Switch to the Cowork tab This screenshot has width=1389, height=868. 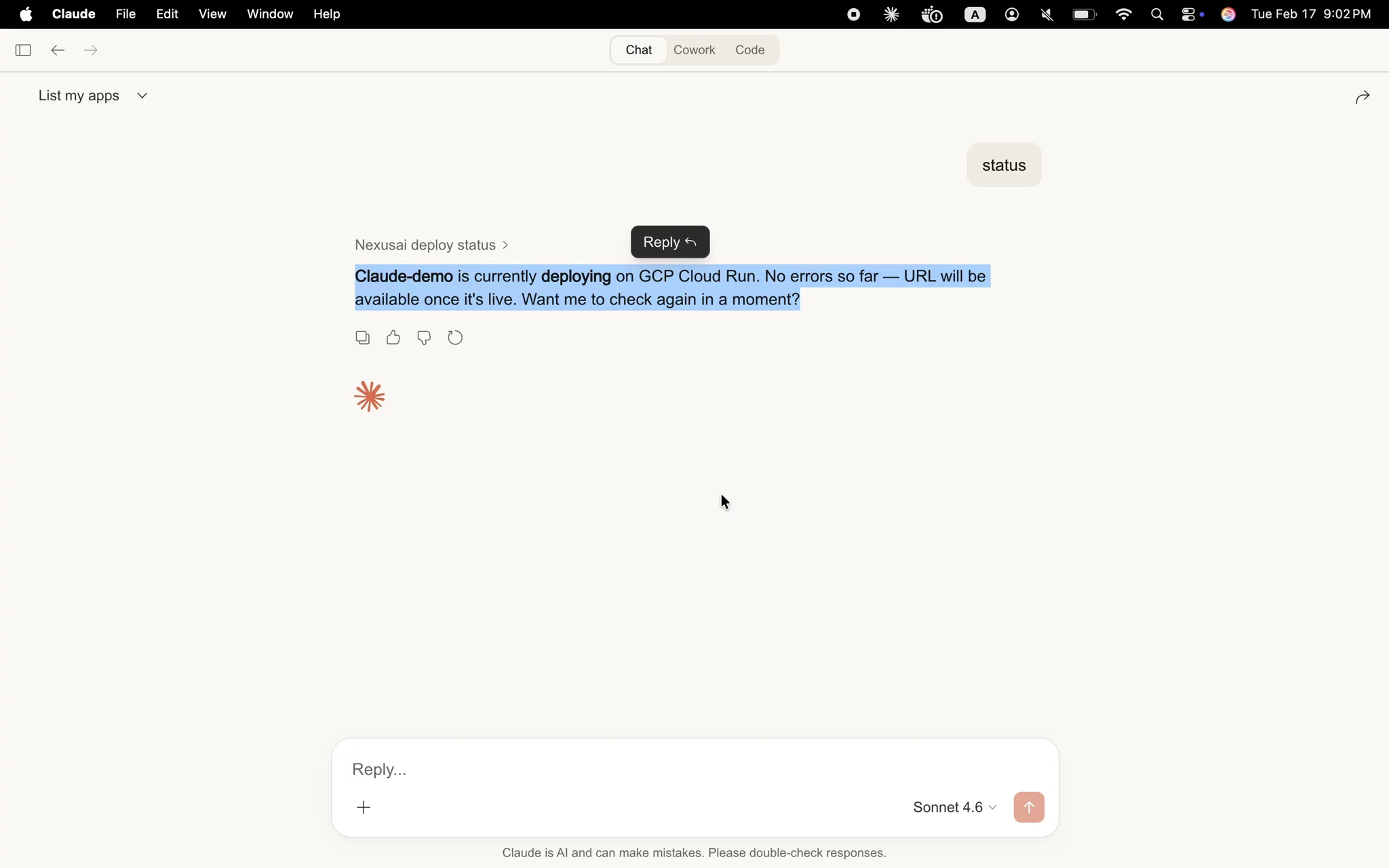[694, 50]
